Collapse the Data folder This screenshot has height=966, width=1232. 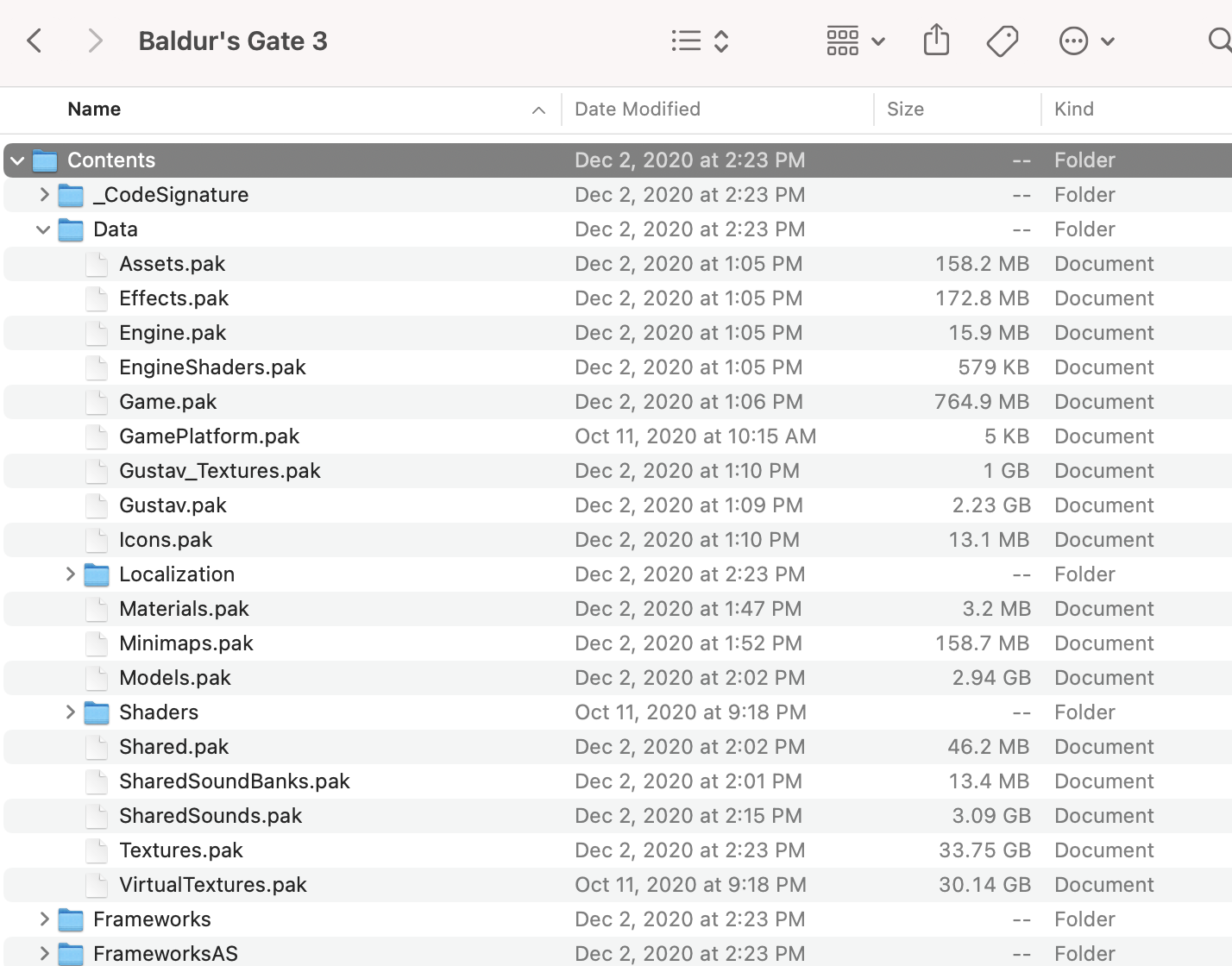pyautogui.click(x=43, y=229)
